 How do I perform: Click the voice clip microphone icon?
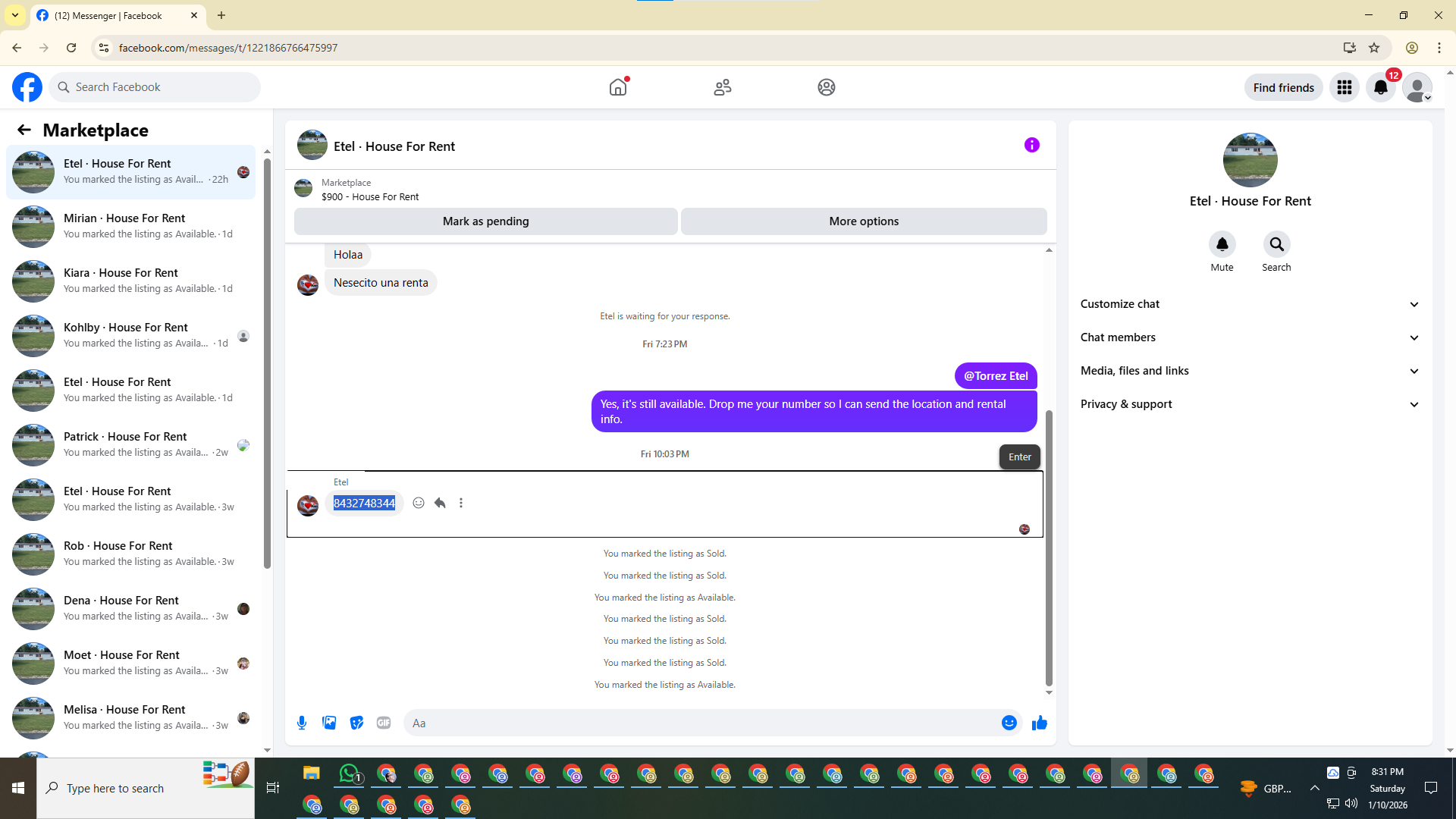(302, 723)
